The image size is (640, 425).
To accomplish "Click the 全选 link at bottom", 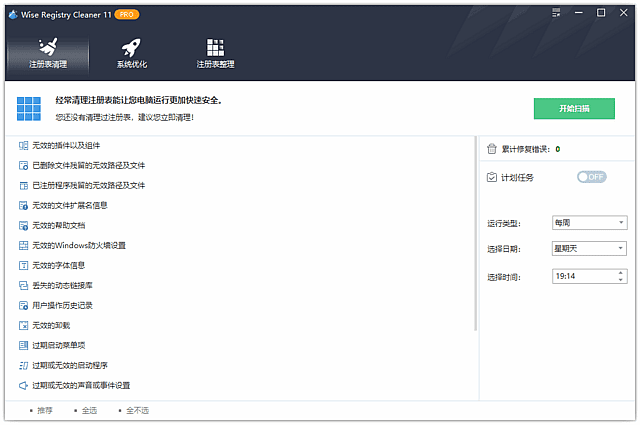I will [x=89, y=411].
